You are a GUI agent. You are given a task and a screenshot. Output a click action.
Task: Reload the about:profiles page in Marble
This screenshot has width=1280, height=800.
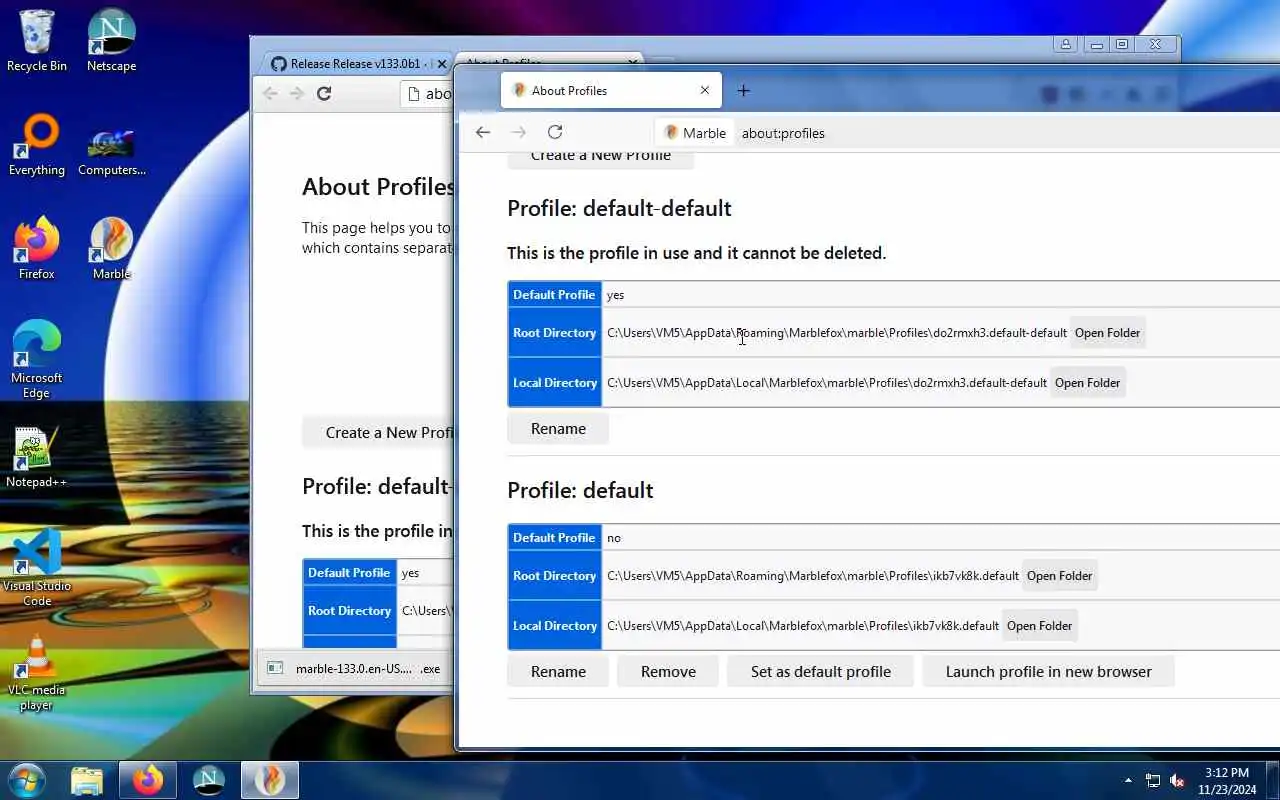pyautogui.click(x=555, y=132)
